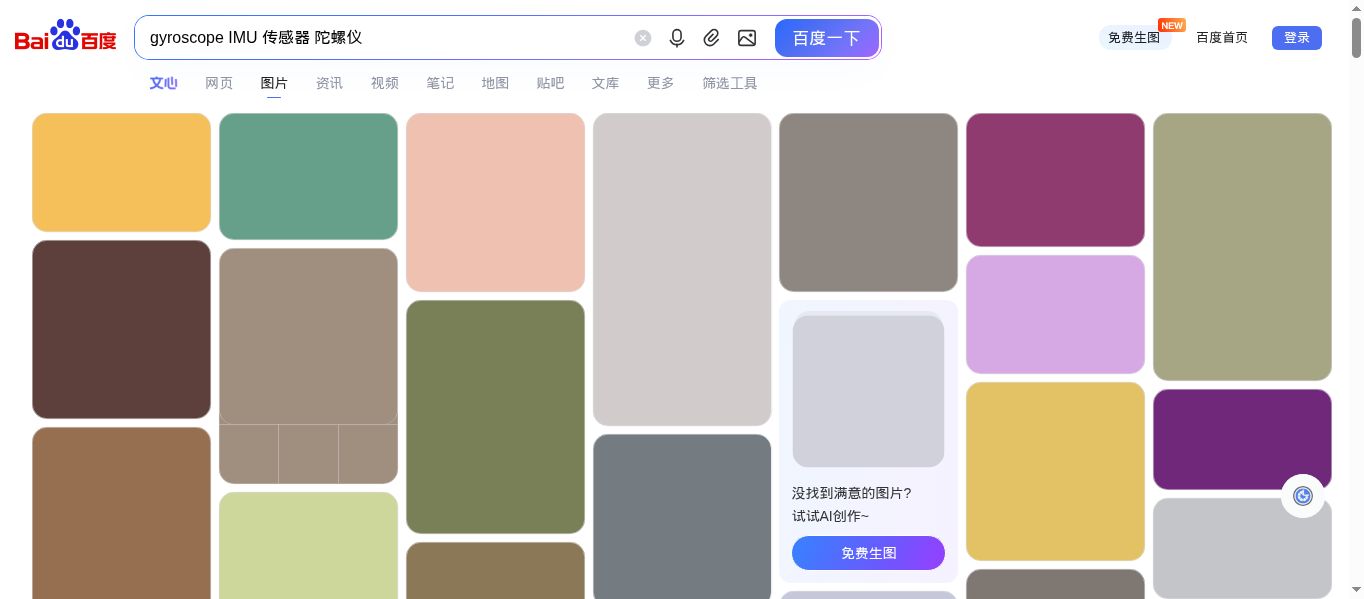
Task: Switch to the 文心 tab
Action: (164, 83)
